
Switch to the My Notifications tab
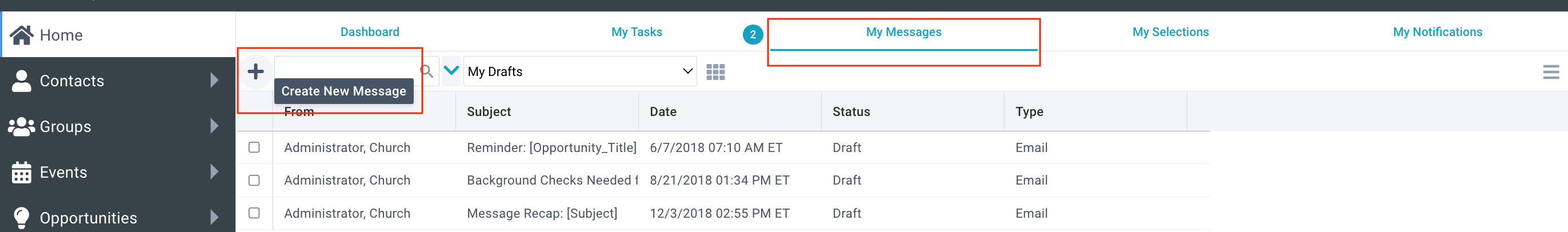pyautogui.click(x=1437, y=31)
